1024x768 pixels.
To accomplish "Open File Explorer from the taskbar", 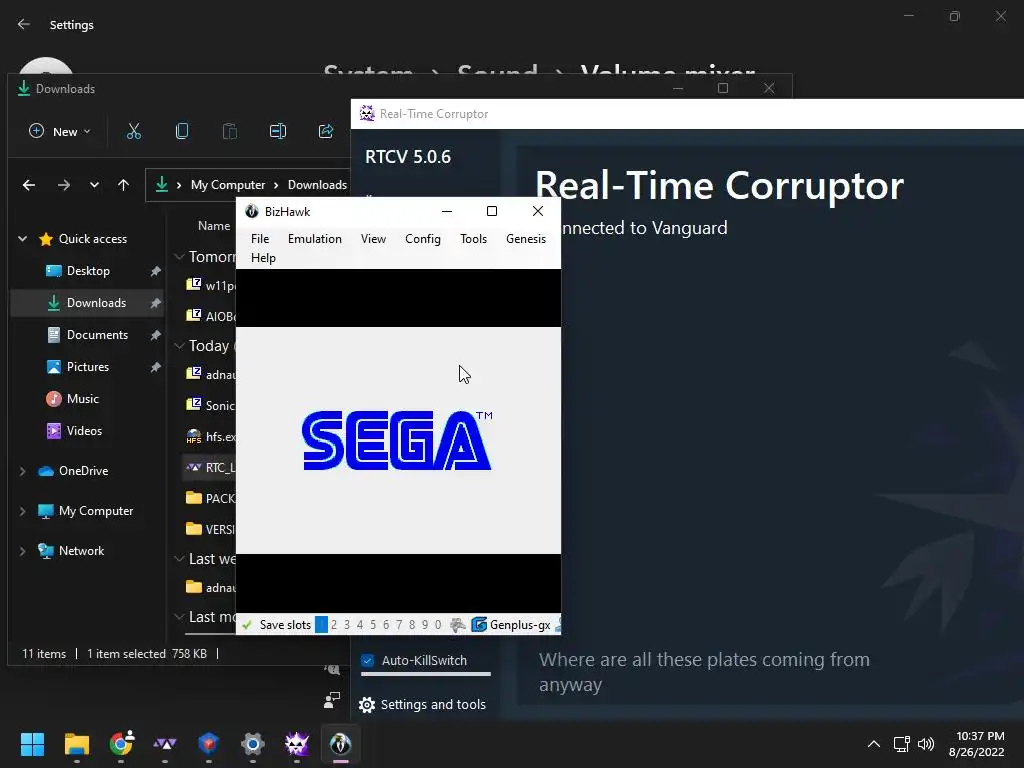I will 76,744.
